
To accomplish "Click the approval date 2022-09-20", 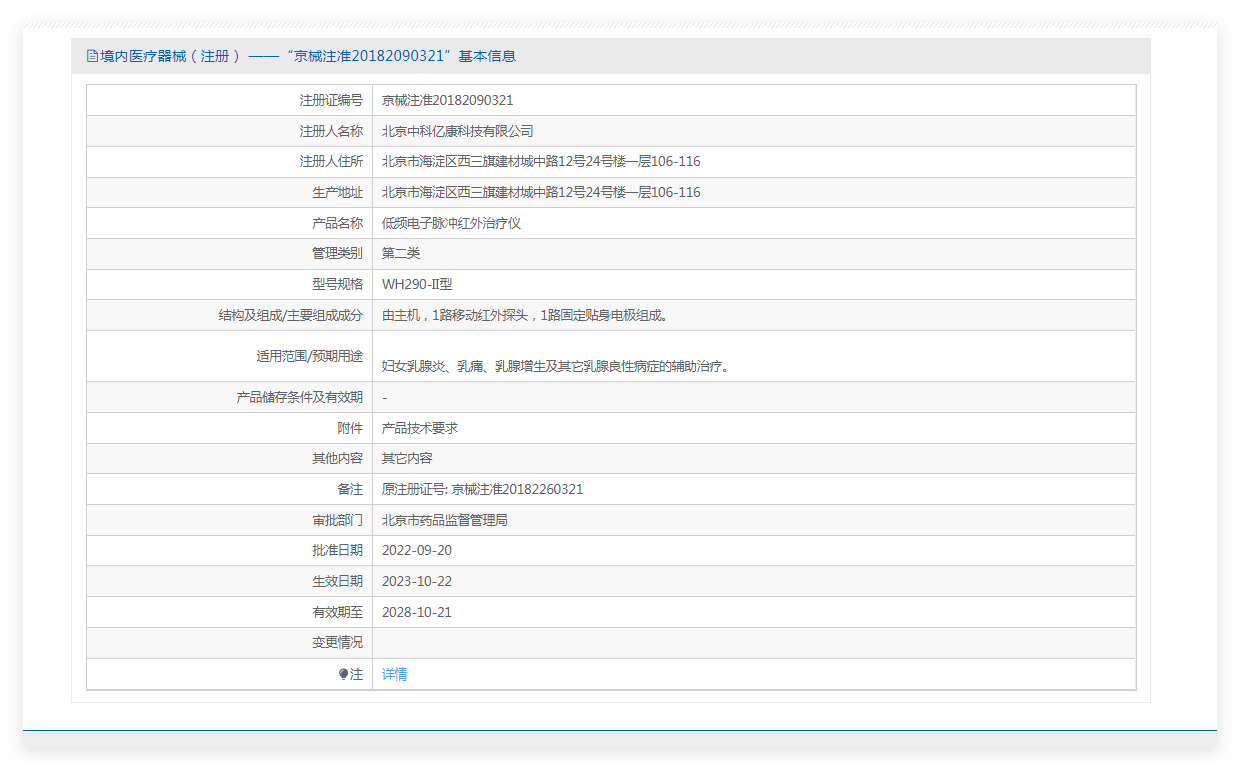I will point(417,550).
